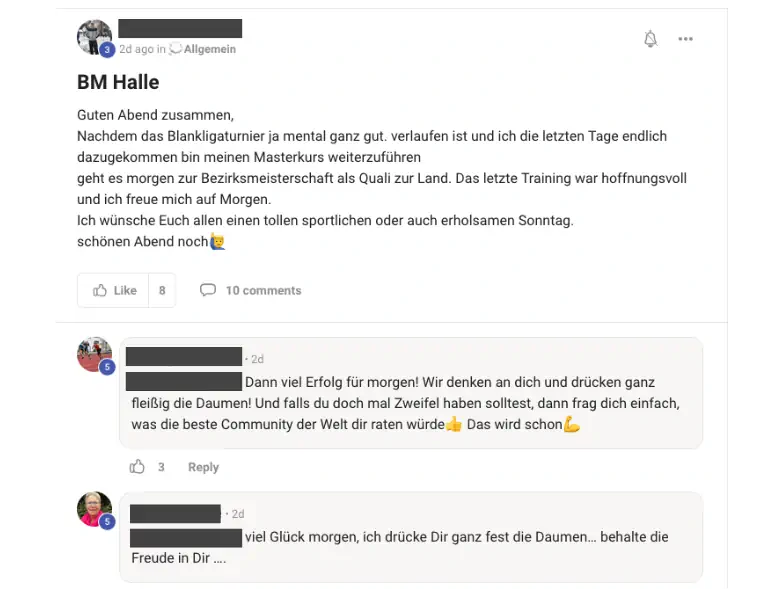Click the first comment's like count 3

tap(161, 467)
